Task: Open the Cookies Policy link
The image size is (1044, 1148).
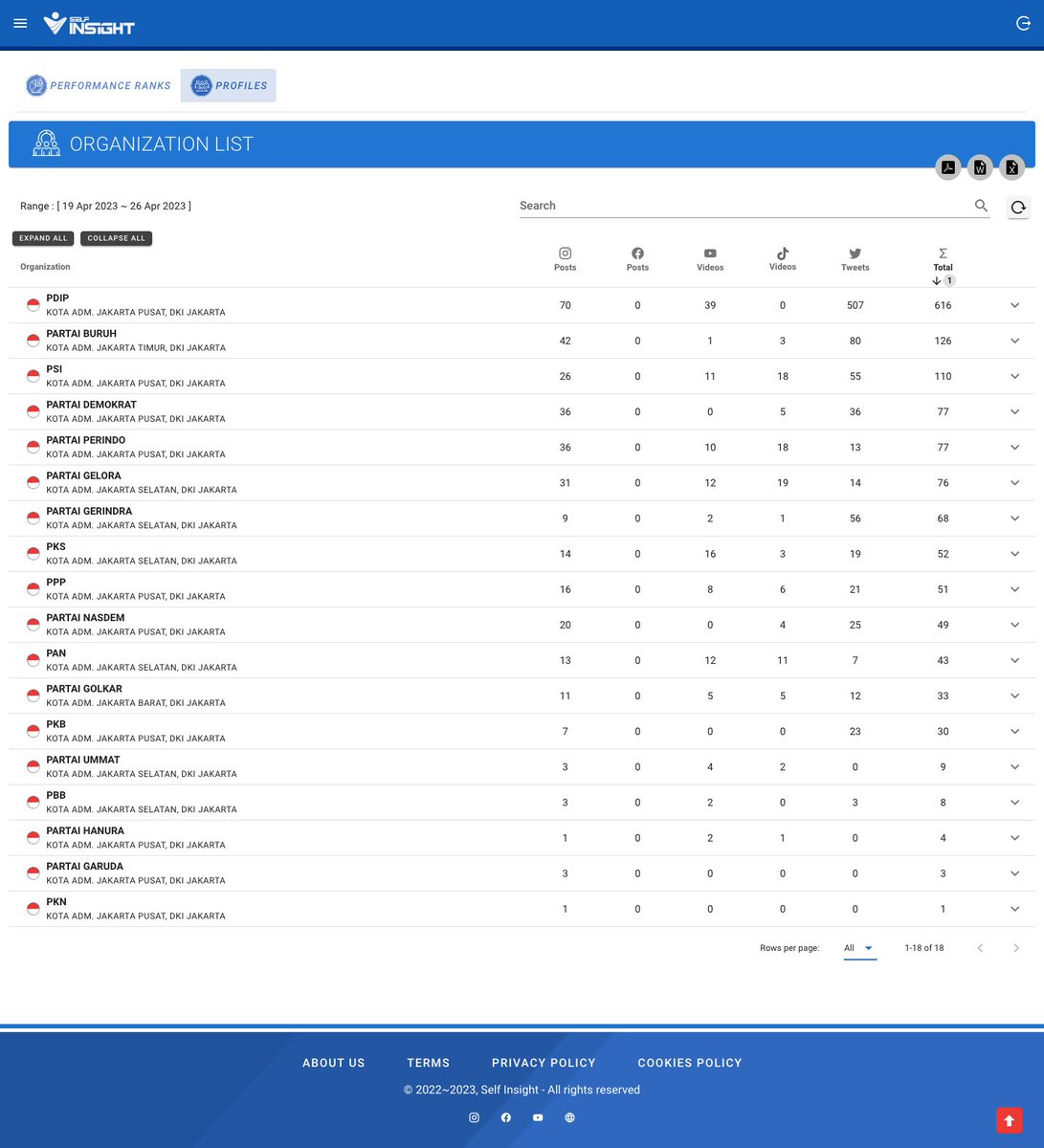Action: [x=690, y=1063]
